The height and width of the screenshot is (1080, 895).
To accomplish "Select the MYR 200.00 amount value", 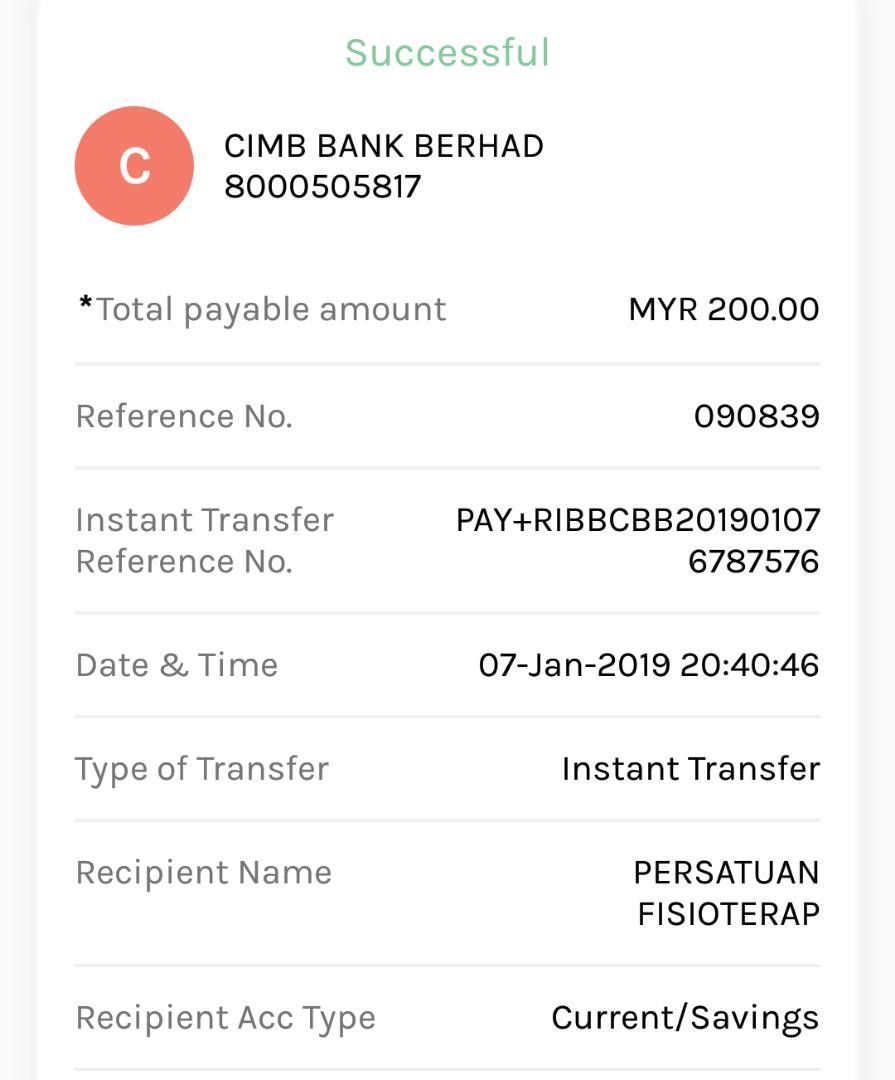I will pyautogui.click(x=723, y=310).
